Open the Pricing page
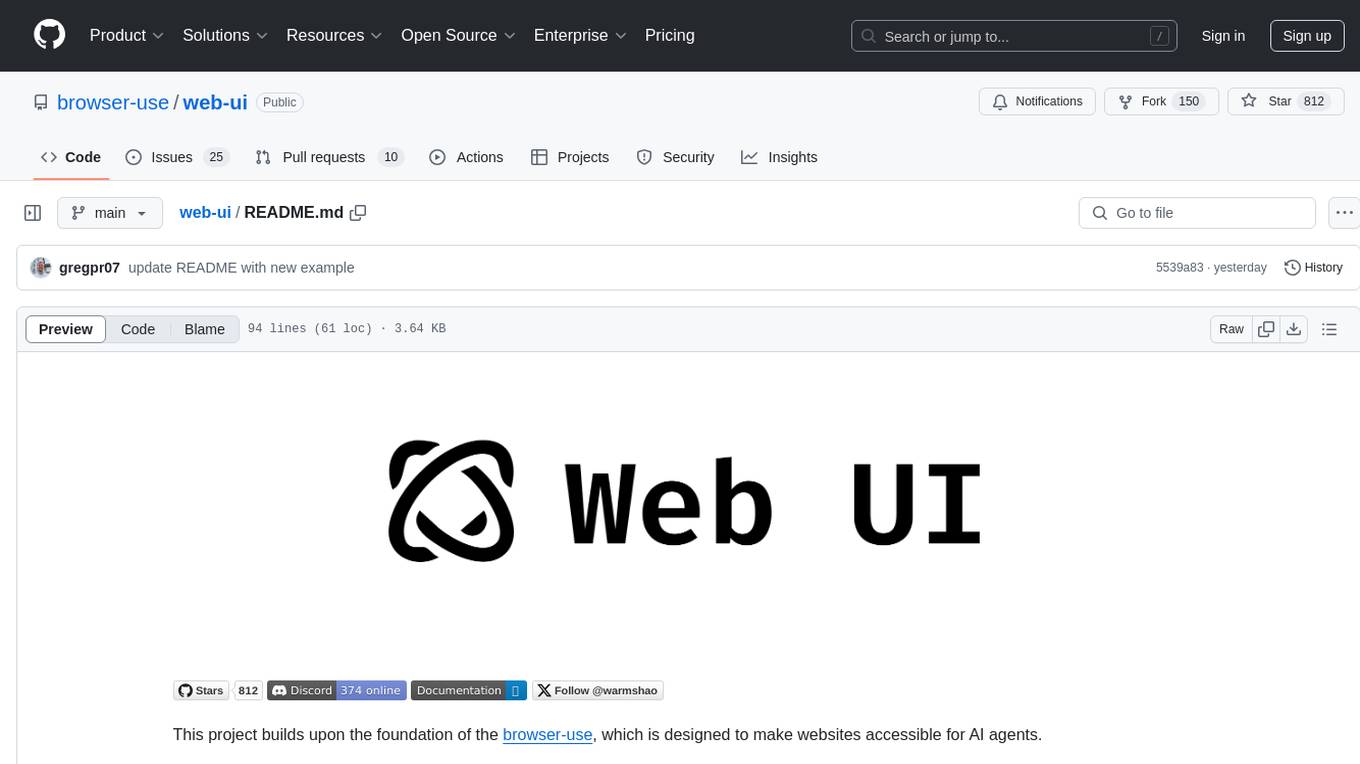1360x764 pixels. click(670, 35)
